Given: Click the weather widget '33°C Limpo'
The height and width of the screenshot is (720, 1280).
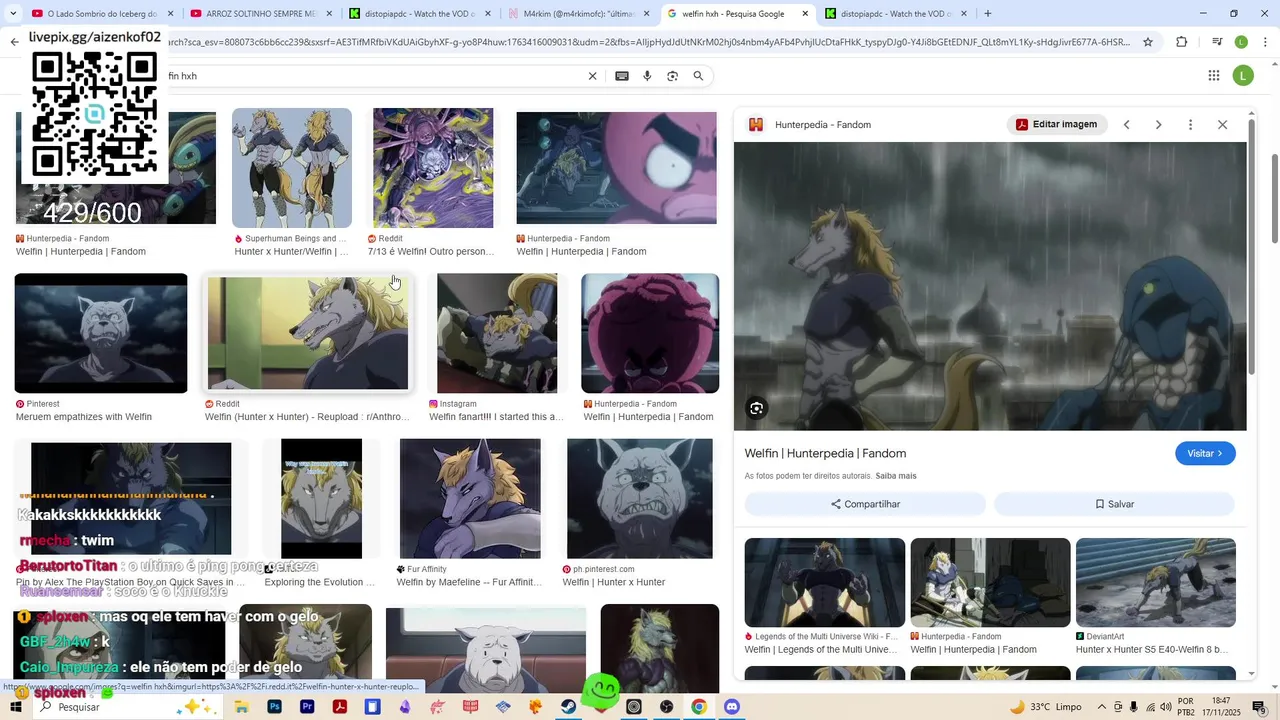Looking at the screenshot, I should (x=1045, y=707).
